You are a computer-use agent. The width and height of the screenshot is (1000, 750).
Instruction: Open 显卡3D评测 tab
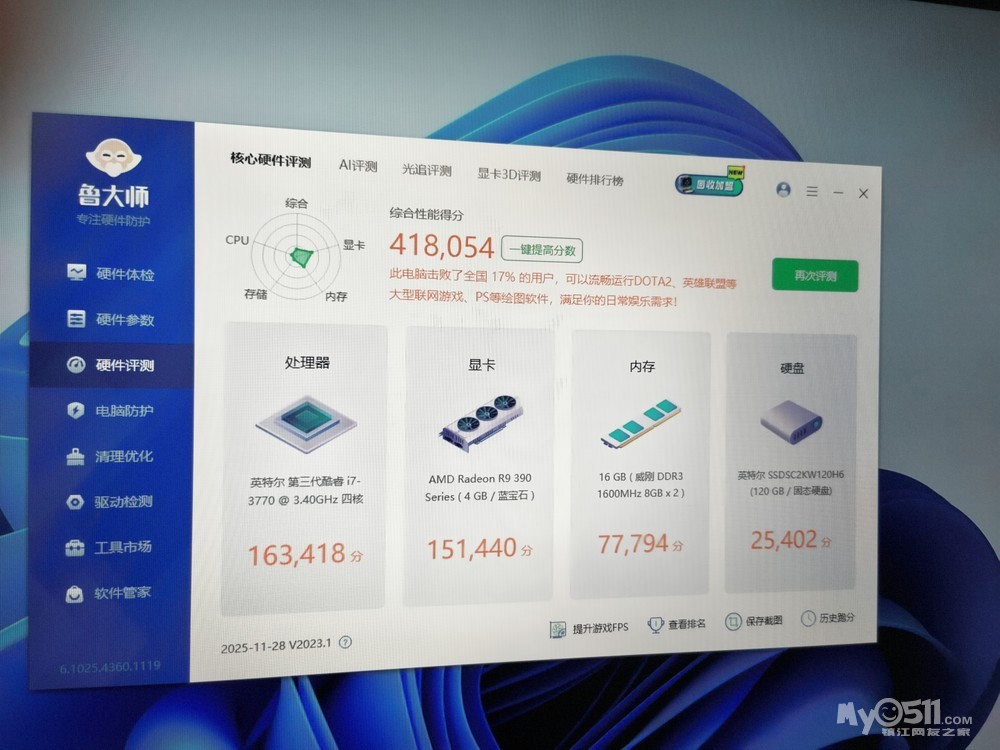click(x=508, y=175)
